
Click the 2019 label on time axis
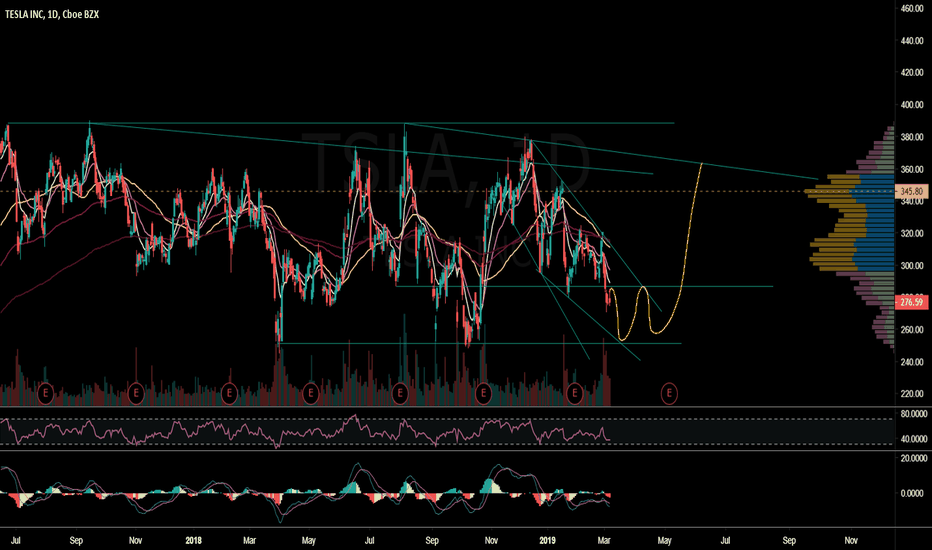click(x=547, y=540)
